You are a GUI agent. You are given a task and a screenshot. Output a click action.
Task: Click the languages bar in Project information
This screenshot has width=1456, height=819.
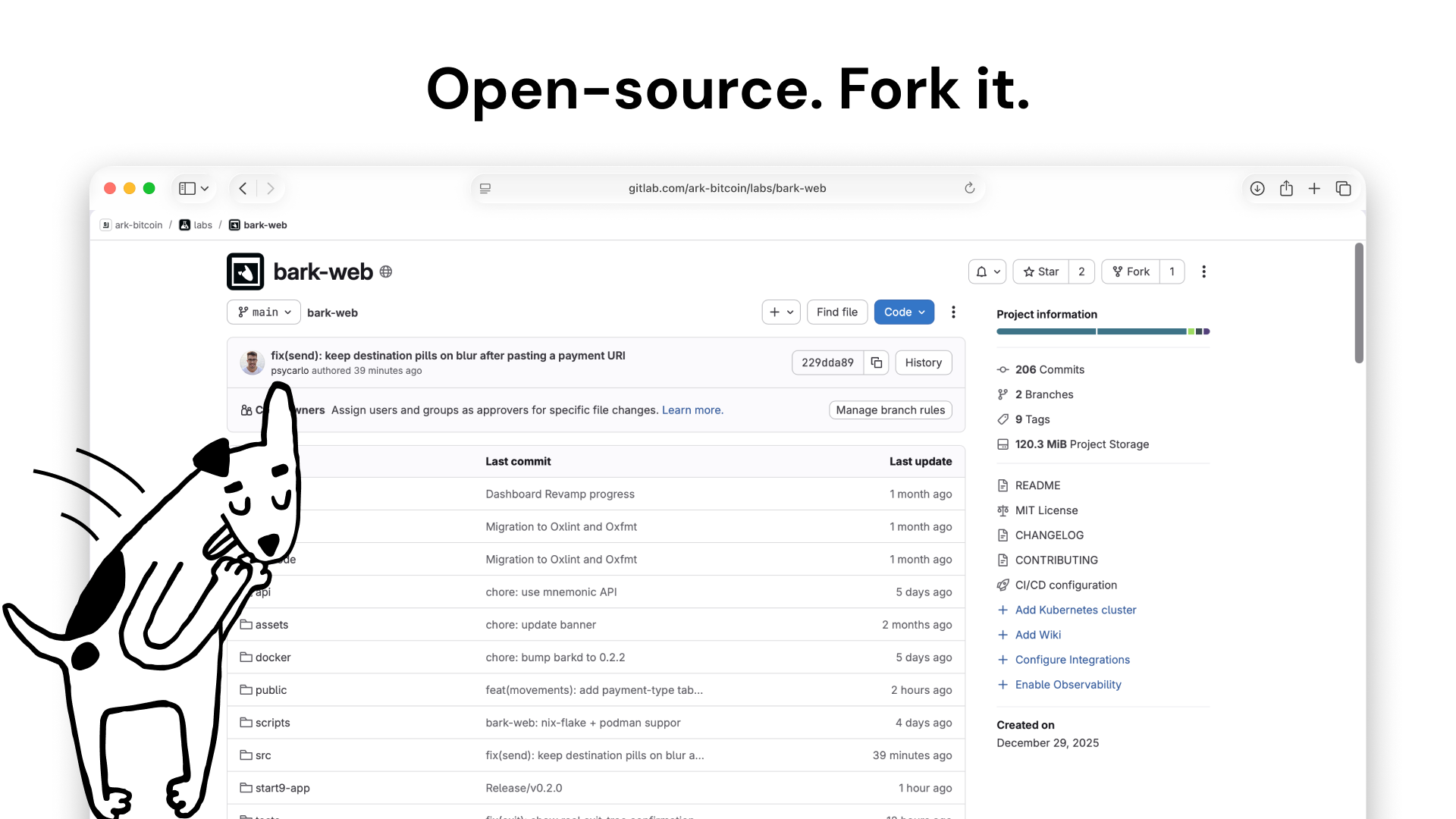point(1103,331)
